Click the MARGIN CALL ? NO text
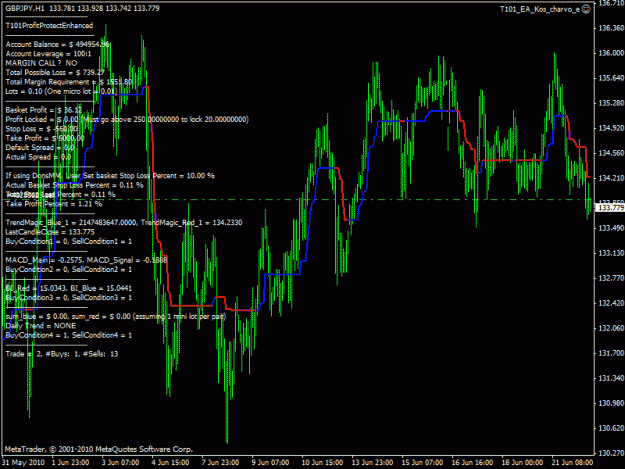 coord(41,63)
